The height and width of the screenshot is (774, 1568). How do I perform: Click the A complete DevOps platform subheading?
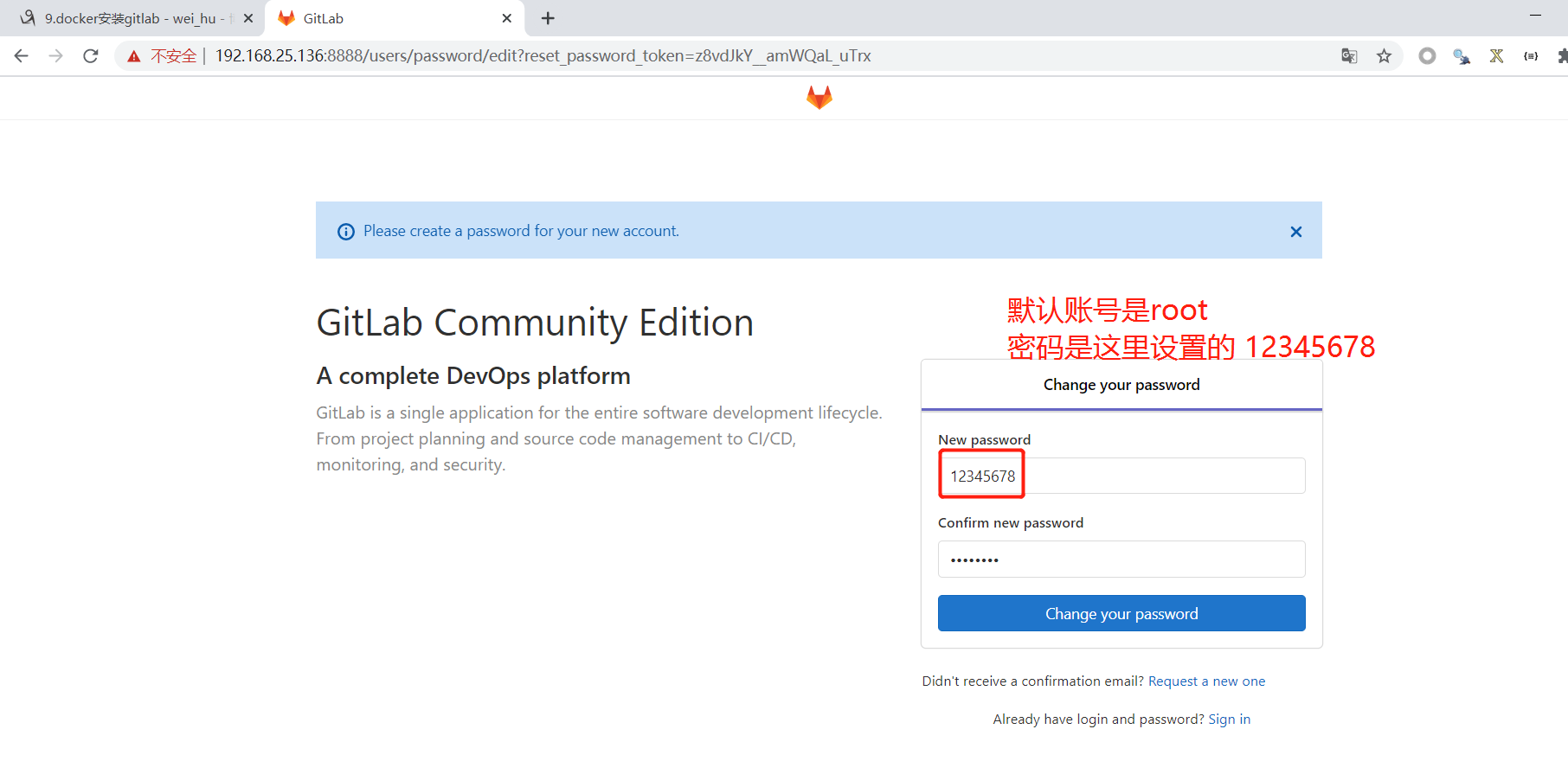point(473,376)
